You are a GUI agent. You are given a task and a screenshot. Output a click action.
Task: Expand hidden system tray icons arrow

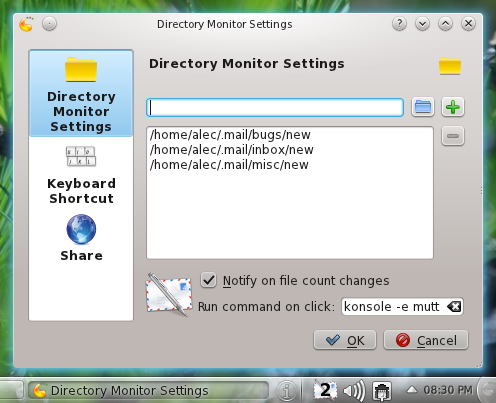click(x=412, y=389)
